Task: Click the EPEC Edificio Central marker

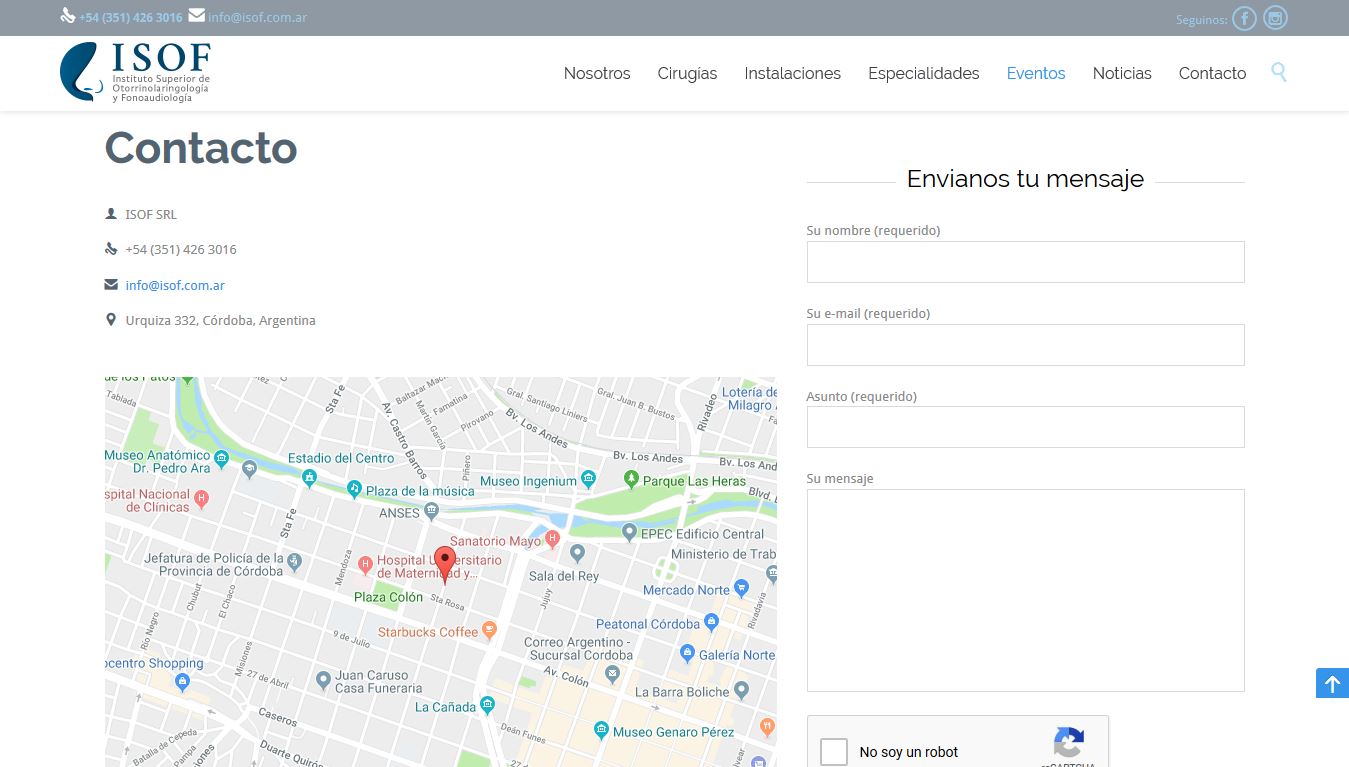Action: (629, 533)
